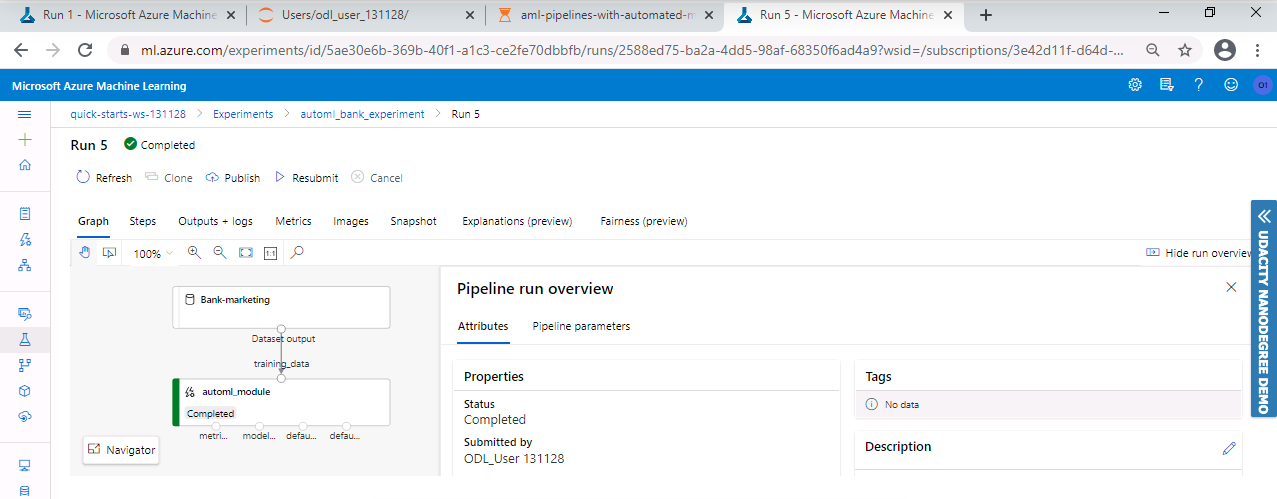Resubmit the run
1277x499 pixels.
(306, 178)
